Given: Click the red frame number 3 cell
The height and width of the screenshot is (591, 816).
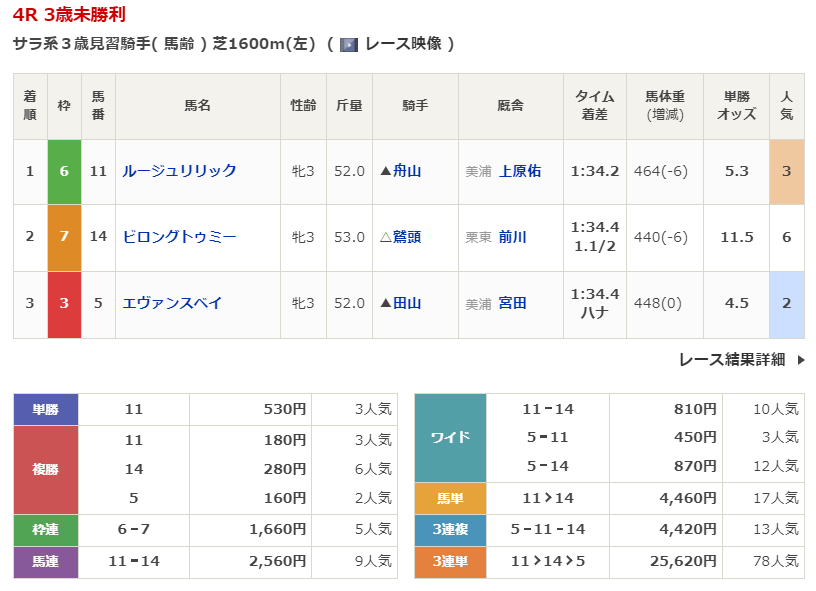Looking at the screenshot, I should (x=64, y=303).
